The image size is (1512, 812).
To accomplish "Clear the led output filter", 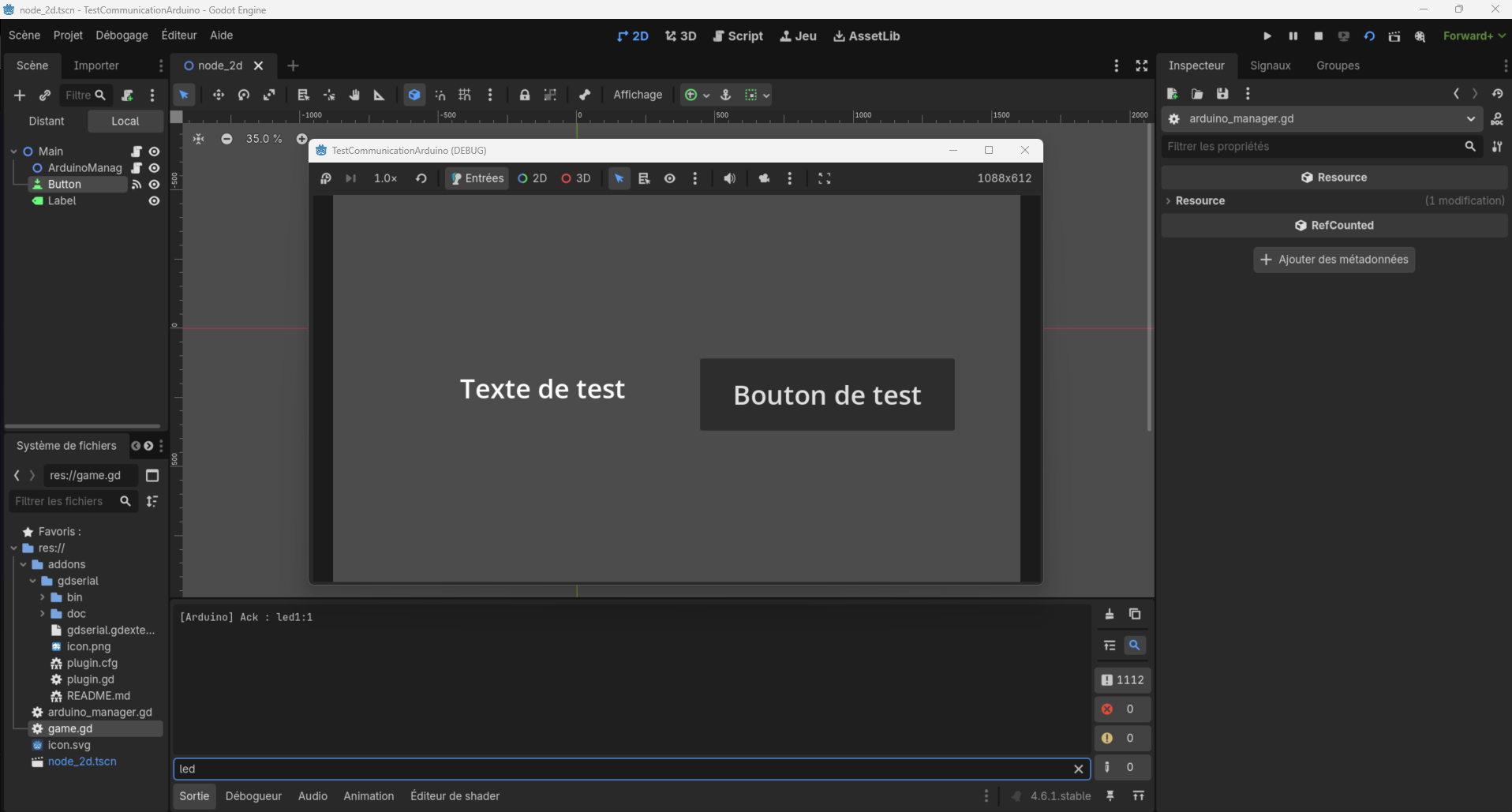I will (1078, 769).
